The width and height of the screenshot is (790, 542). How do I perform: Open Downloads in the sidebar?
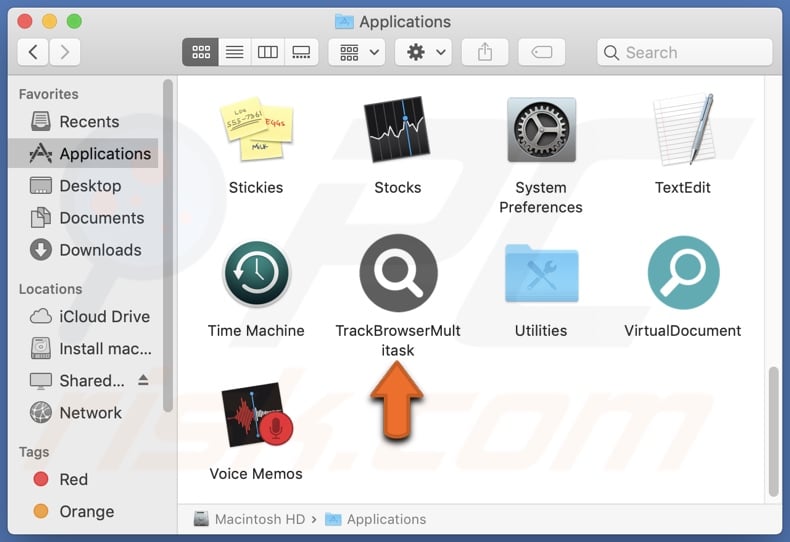[84, 250]
